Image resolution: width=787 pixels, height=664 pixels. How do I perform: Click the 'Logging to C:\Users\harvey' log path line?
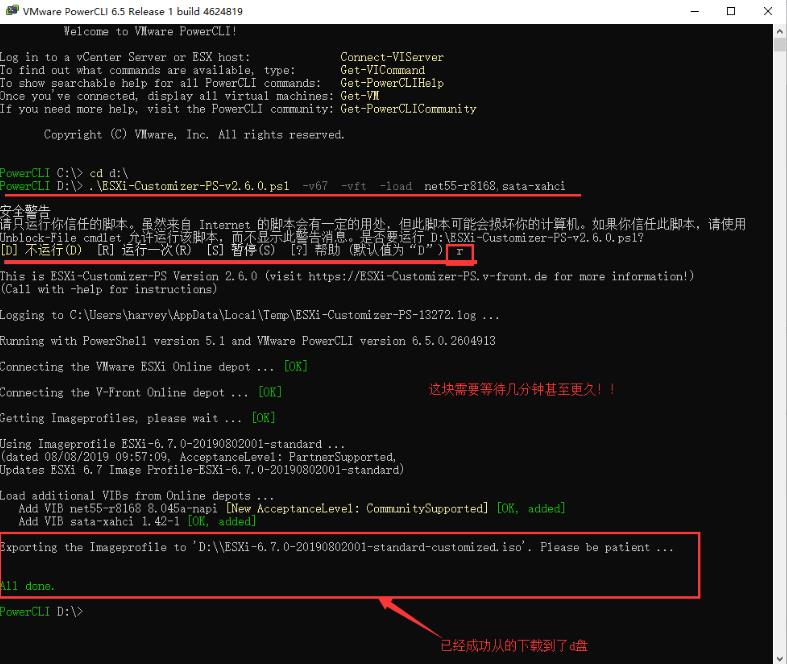pos(249,315)
